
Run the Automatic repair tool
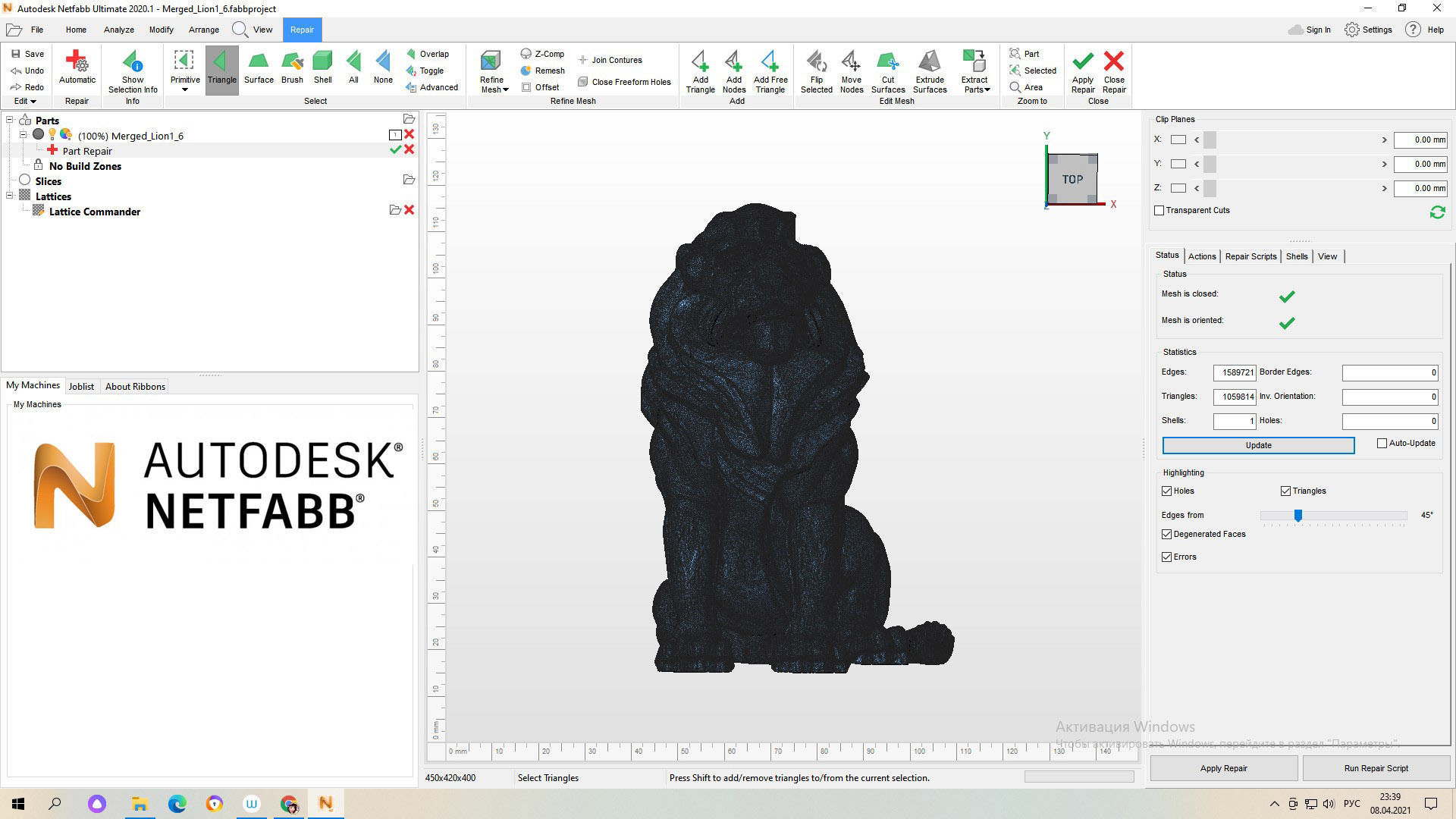pos(77,67)
